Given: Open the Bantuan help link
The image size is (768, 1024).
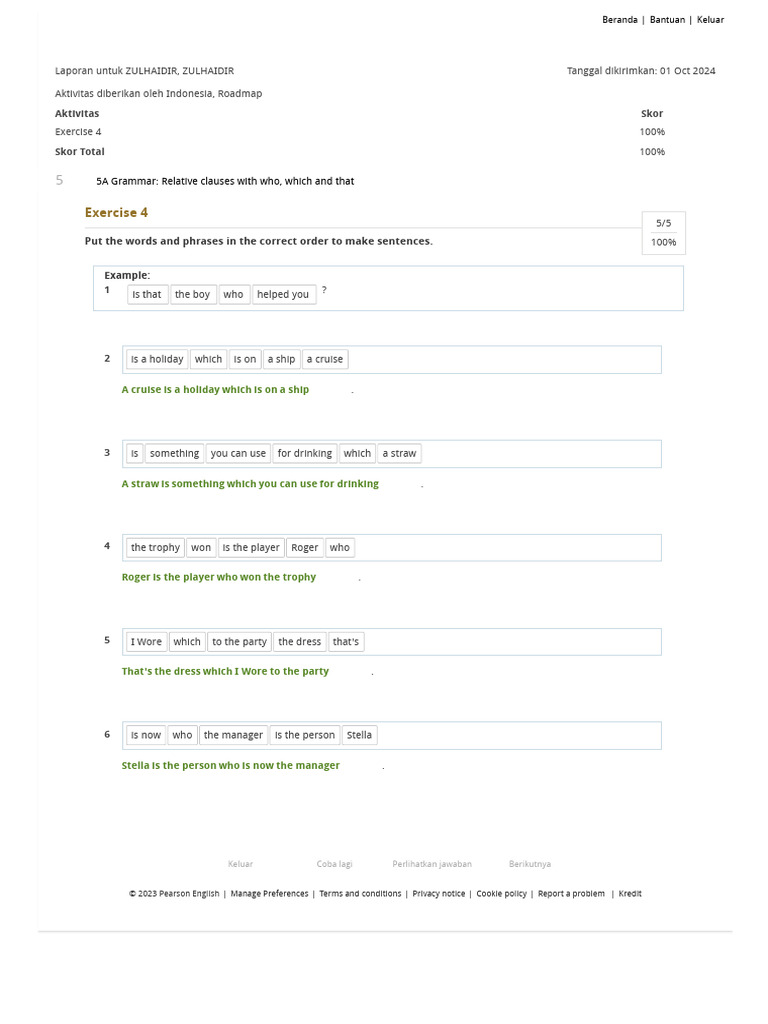Looking at the screenshot, I should [667, 20].
